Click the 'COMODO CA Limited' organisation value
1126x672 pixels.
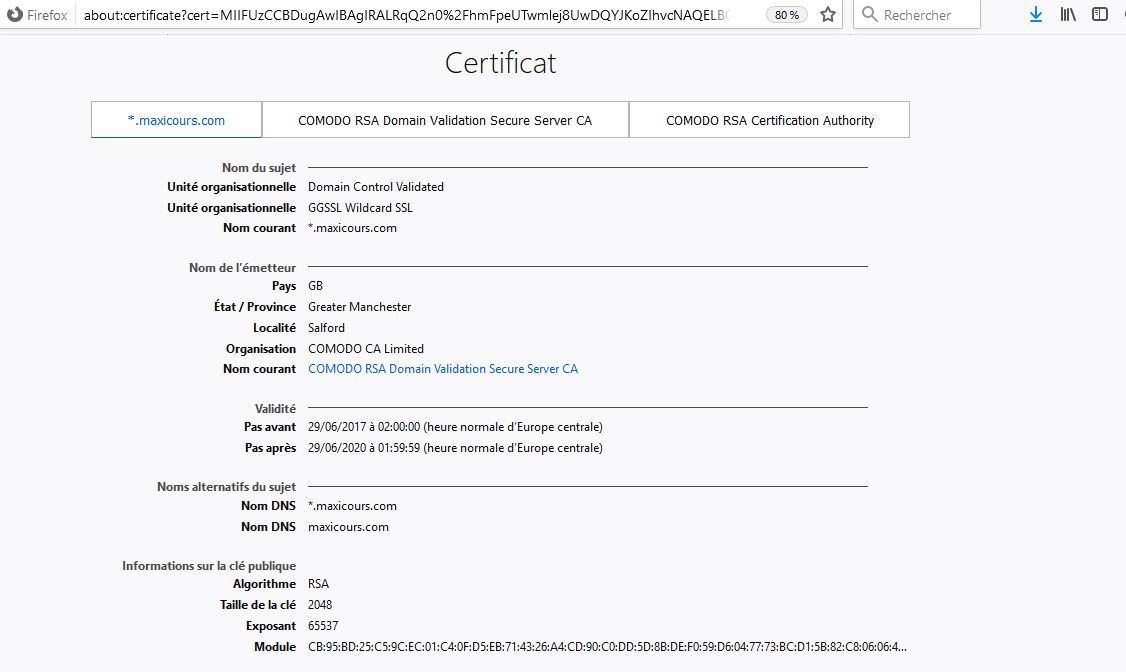pyautogui.click(x=366, y=348)
